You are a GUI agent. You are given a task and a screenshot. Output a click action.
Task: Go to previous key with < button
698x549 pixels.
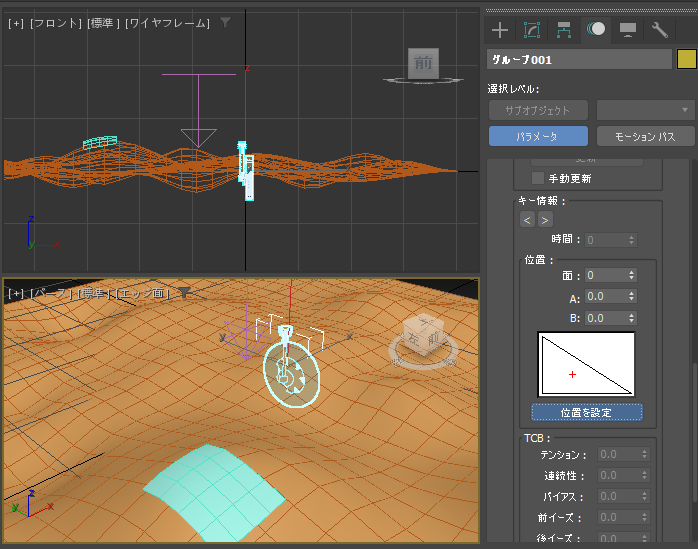point(527,220)
